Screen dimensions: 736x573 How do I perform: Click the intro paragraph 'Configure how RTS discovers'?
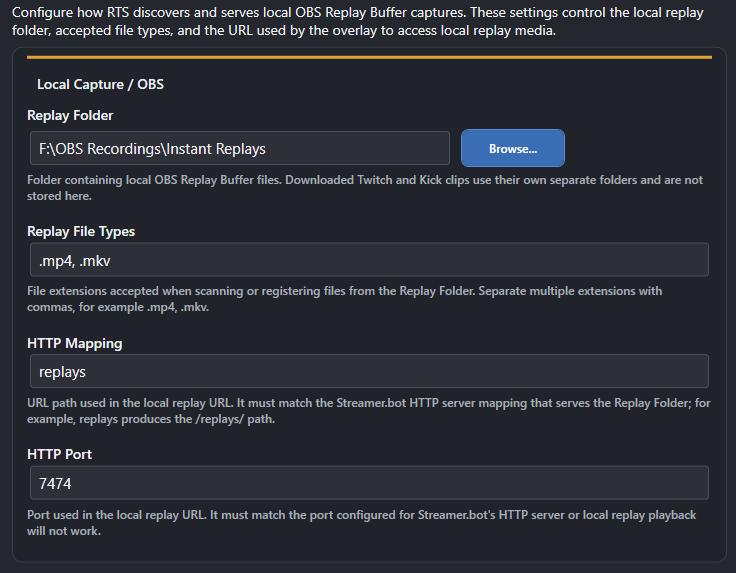[x=358, y=22]
